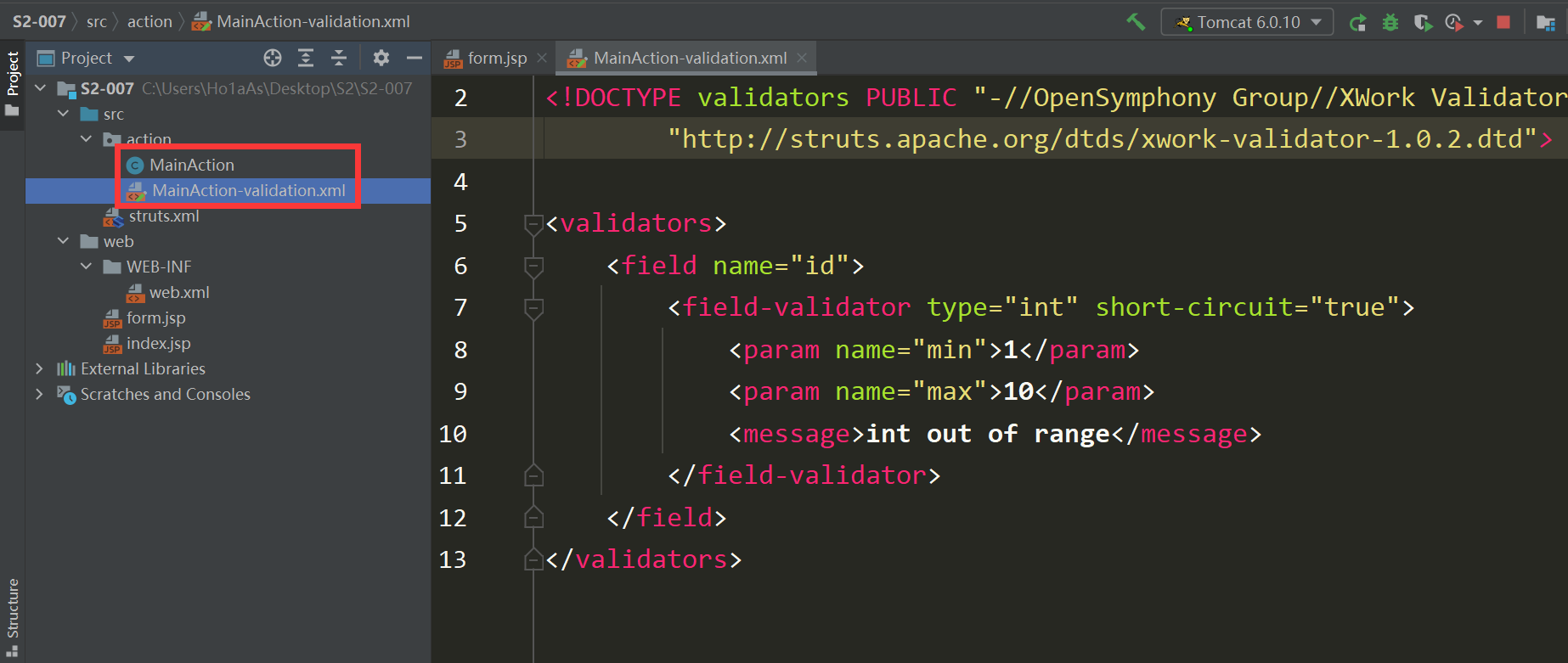Expand Scratches and Consoles node
The image size is (1568, 663).
click(40, 394)
